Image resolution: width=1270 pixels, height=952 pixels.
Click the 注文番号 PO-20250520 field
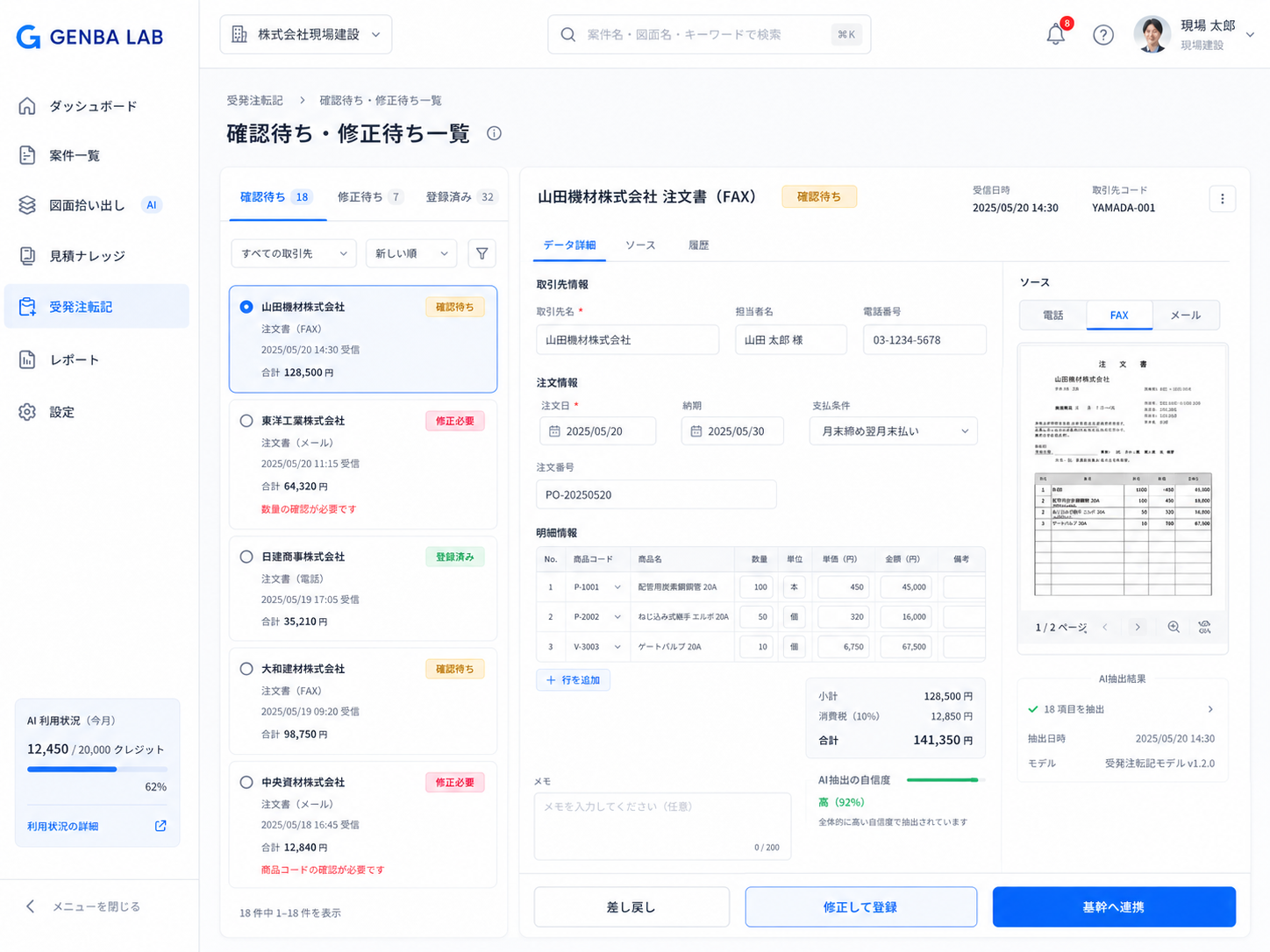[x=656, y=494]
